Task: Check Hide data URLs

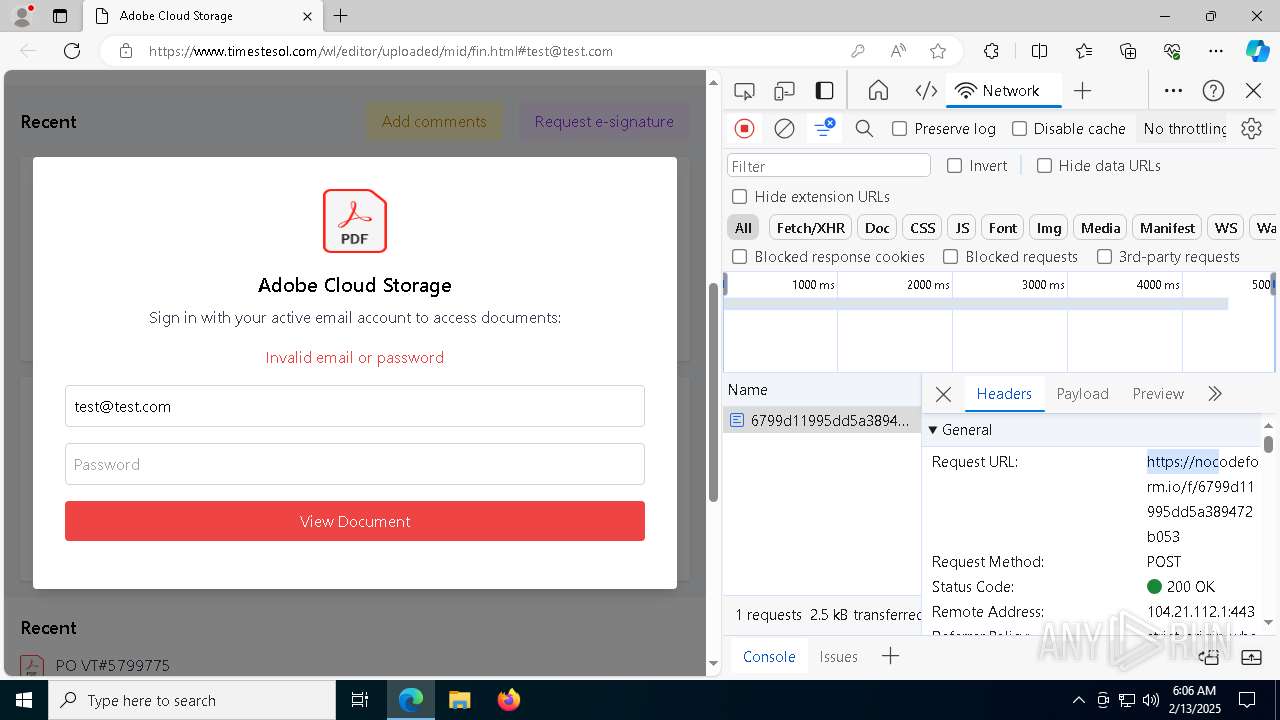Action: 1044,166
